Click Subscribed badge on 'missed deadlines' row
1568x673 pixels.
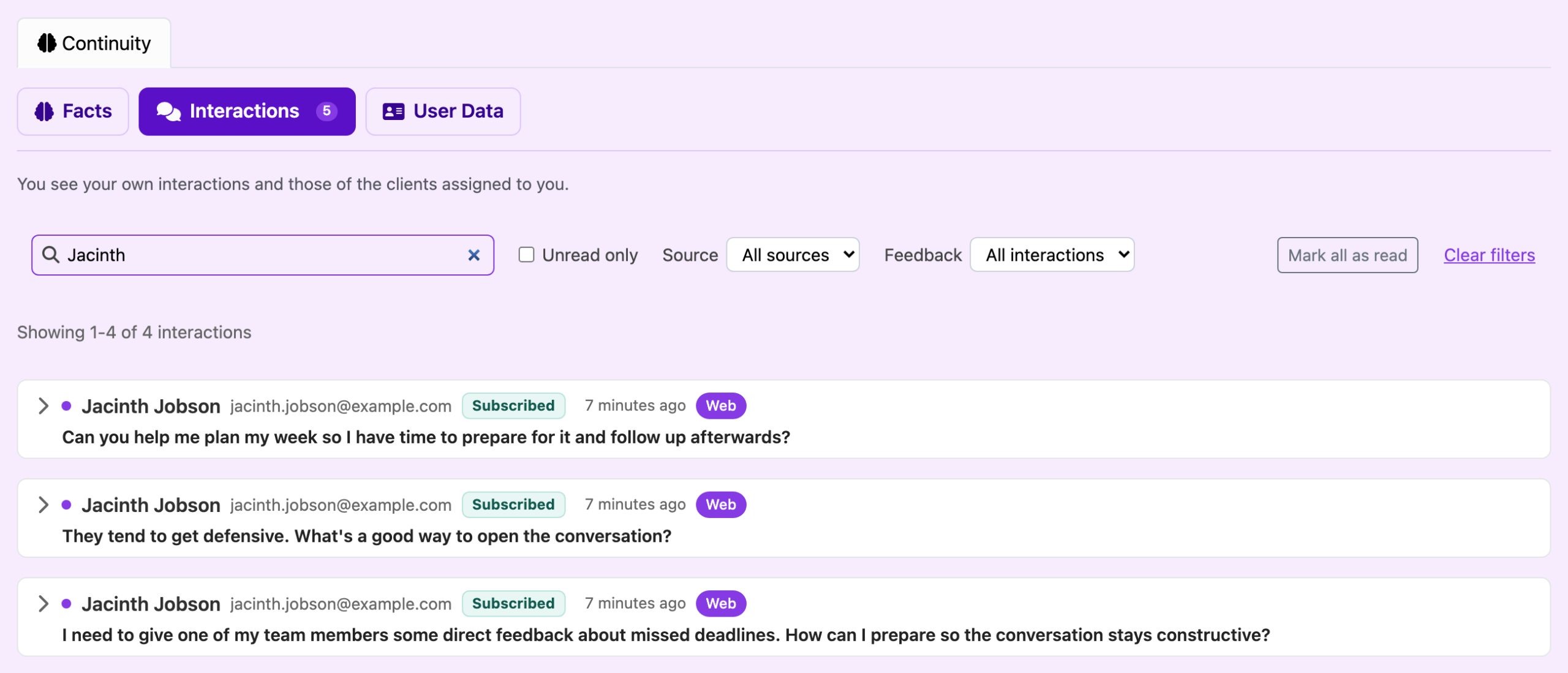coord(513,603)
